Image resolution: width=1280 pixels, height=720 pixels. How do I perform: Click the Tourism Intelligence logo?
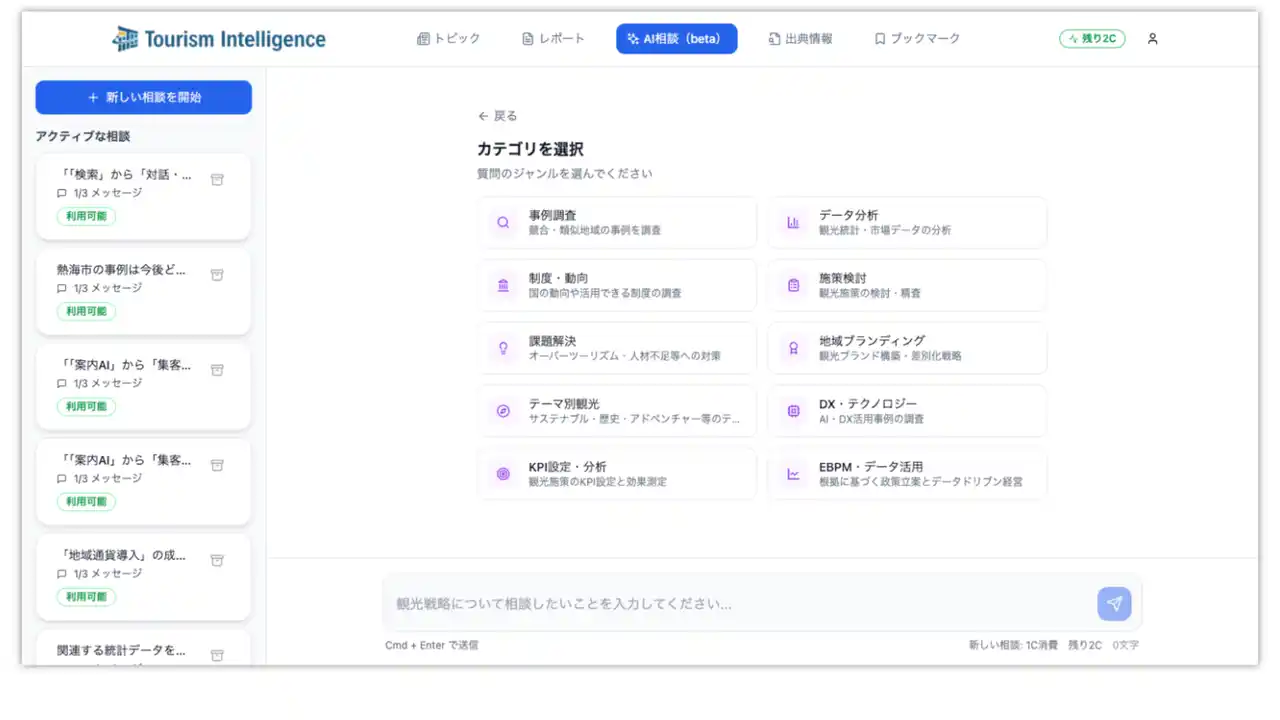click(219, 39)
